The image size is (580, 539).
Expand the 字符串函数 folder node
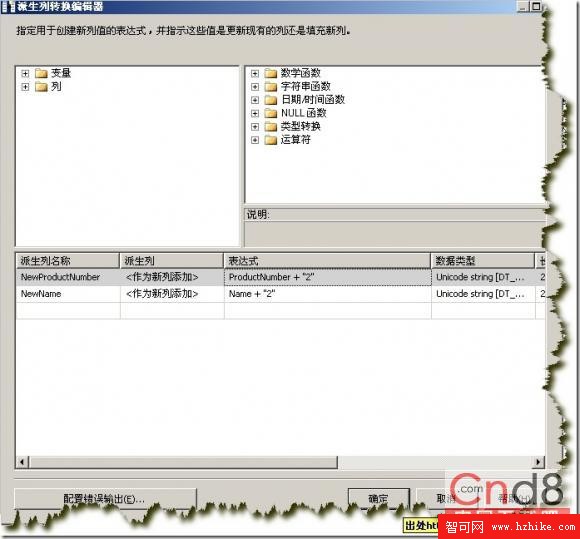coord(255,87)
